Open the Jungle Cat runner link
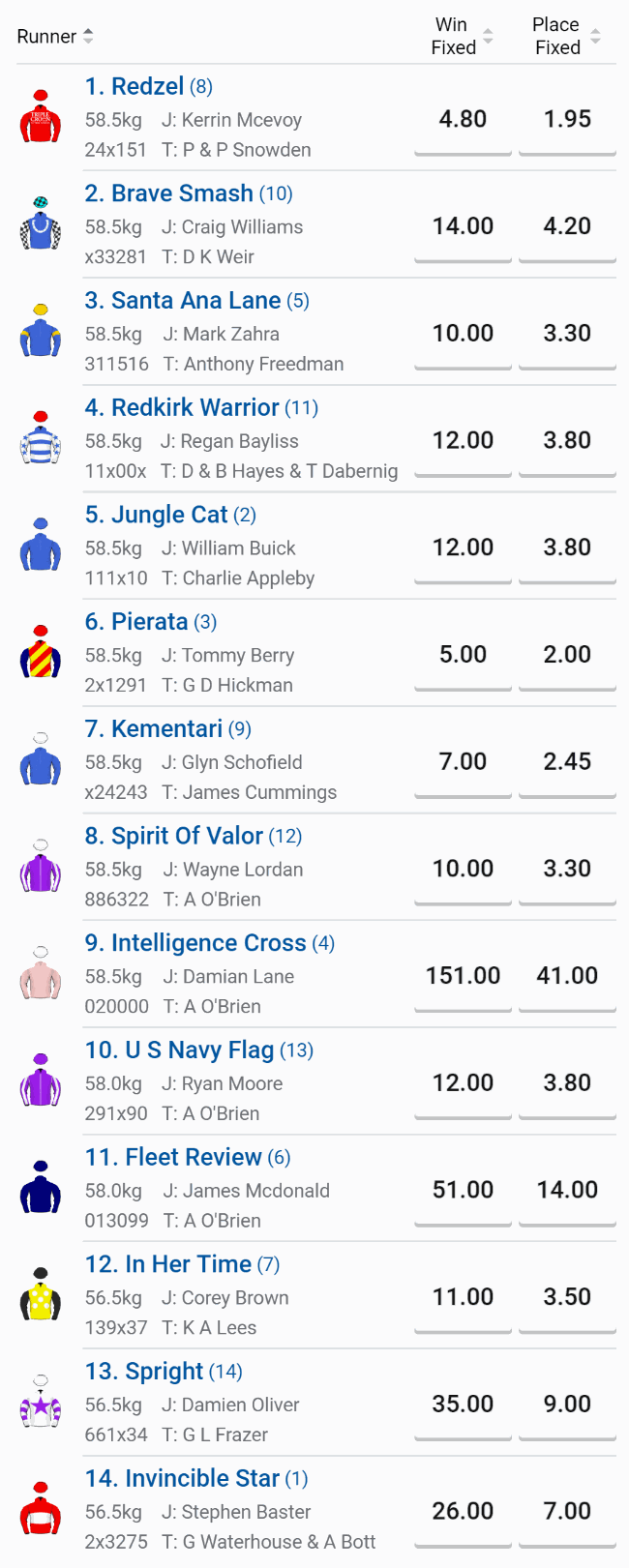This screenshot has height=1568, width=629. click(157, 515)
